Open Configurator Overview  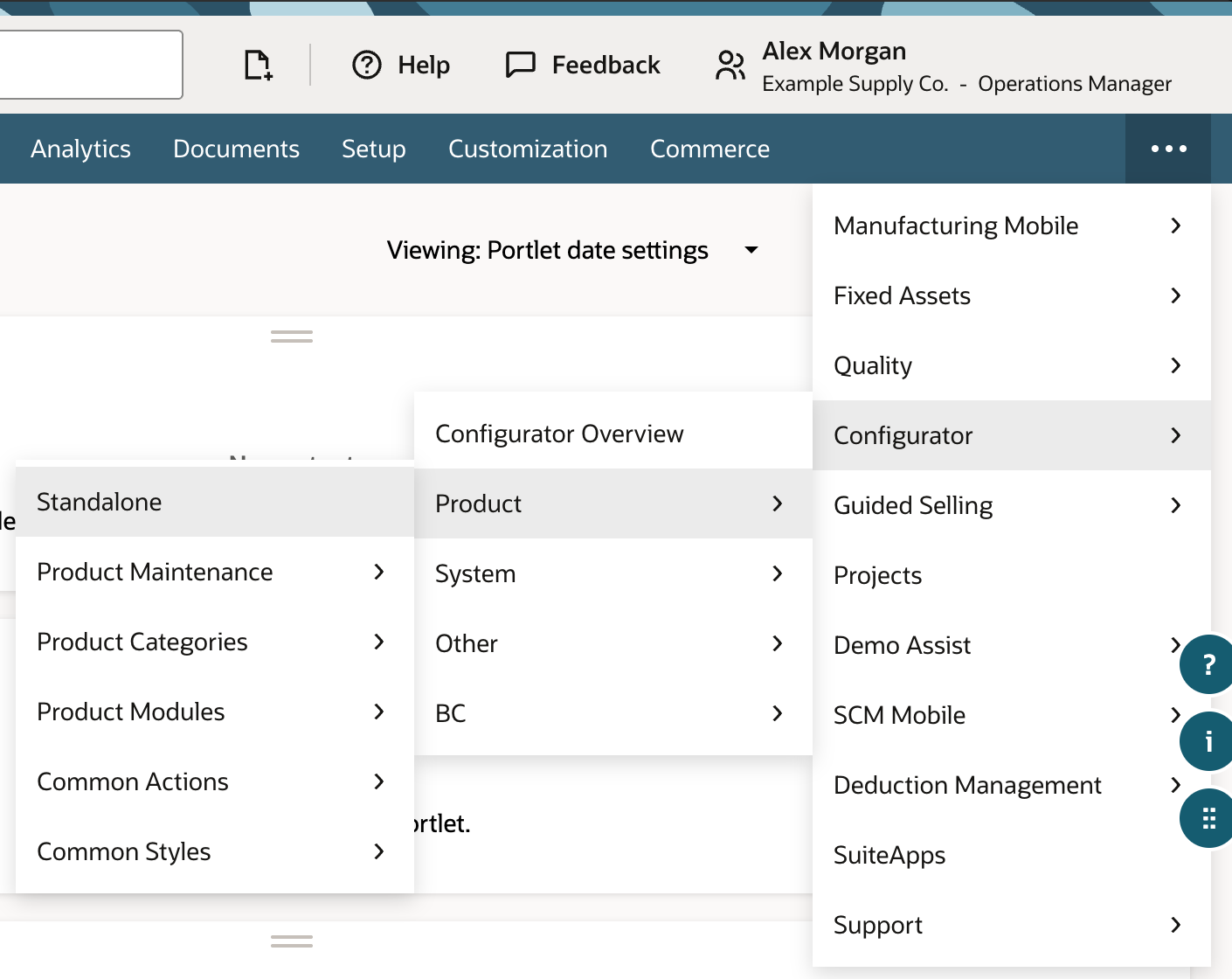613,434
